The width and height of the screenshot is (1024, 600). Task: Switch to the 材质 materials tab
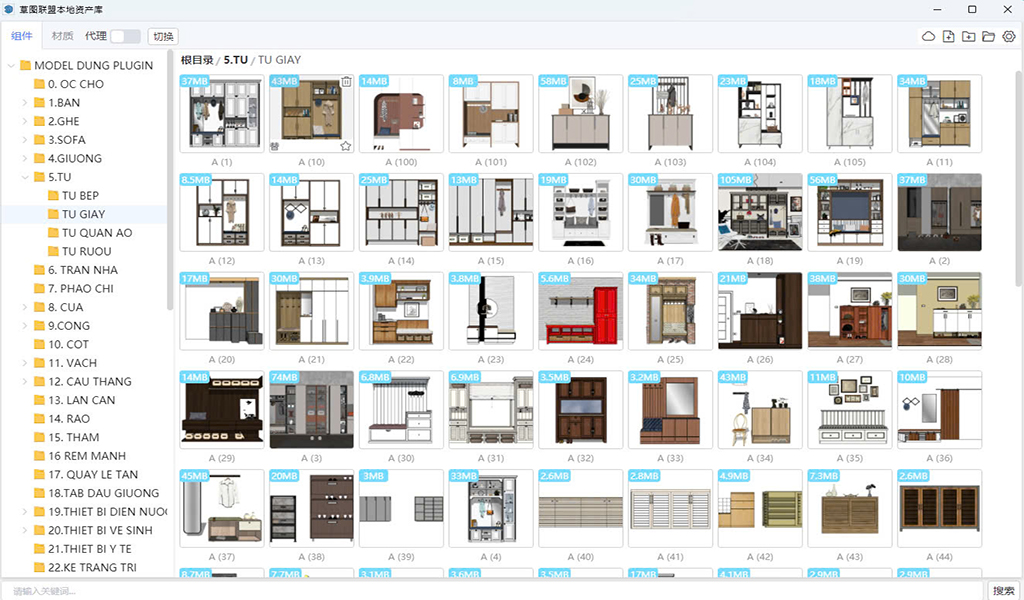point(62,36)
